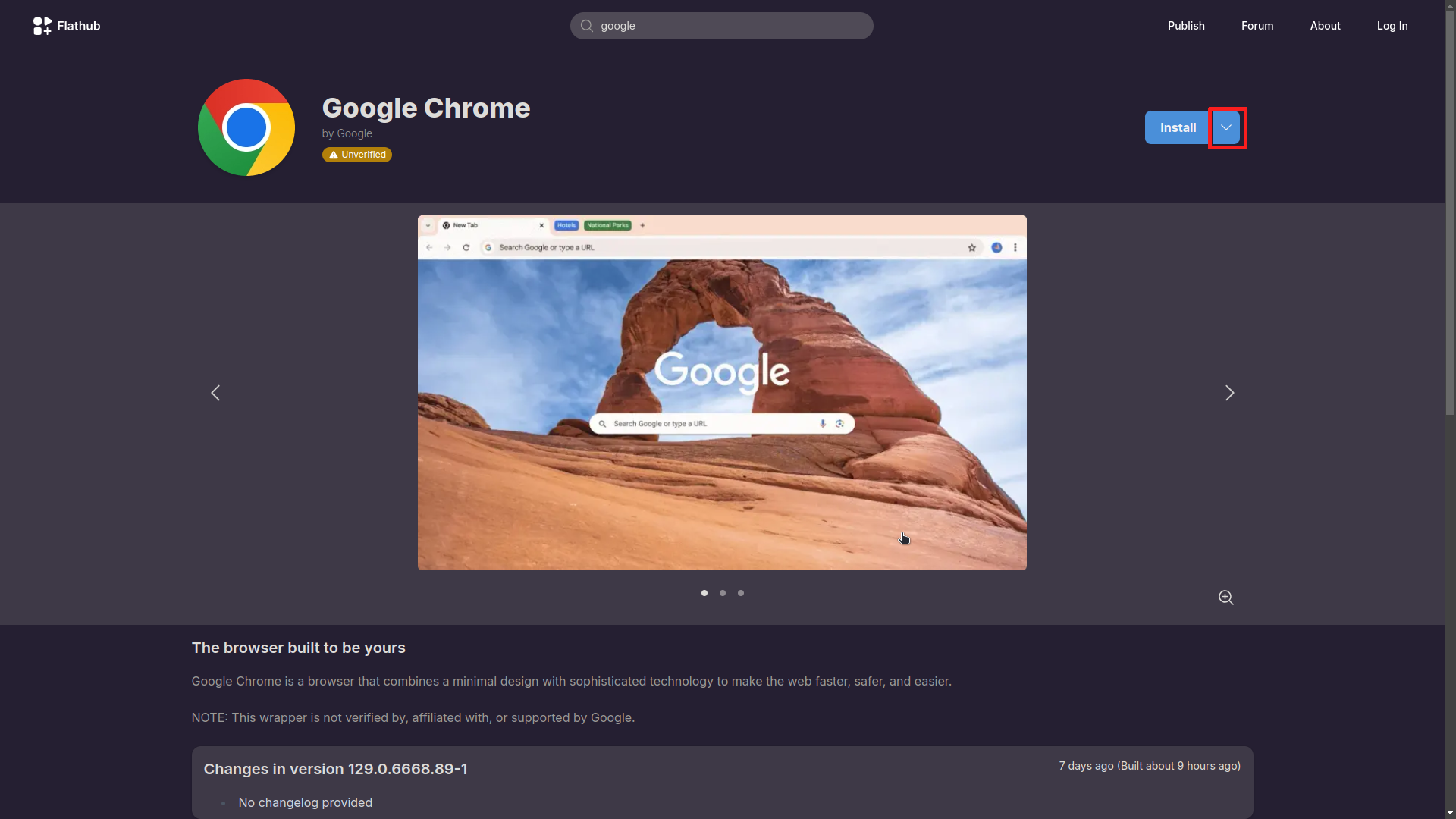Click the Log In button
This screenshot has width=1456, height=819.
point(1392,25)
